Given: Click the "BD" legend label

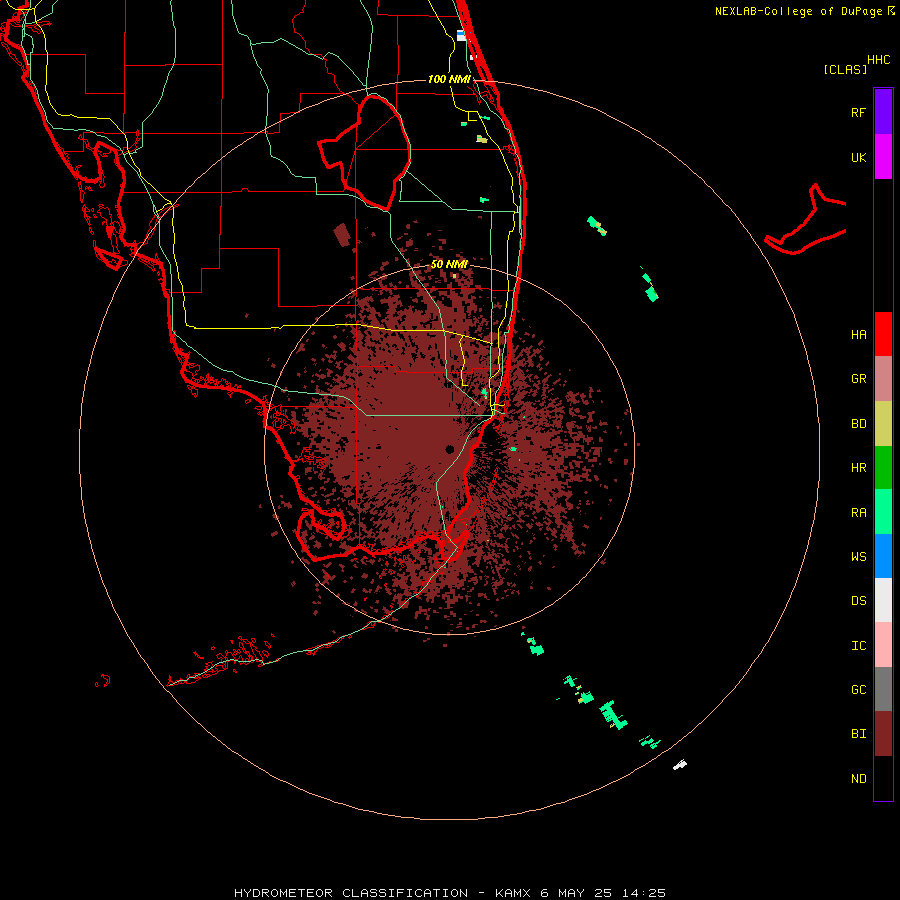Looking at the screenshot, I should click(x=858, y=424).
